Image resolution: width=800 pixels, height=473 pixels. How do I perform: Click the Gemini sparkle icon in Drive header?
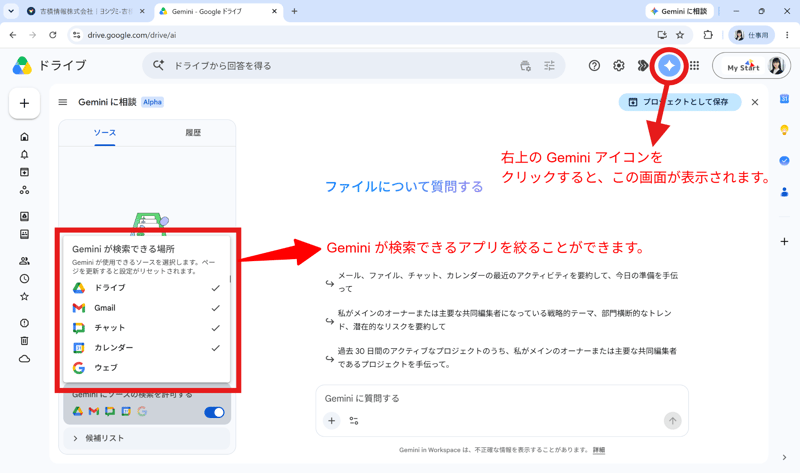click(669, 65)
